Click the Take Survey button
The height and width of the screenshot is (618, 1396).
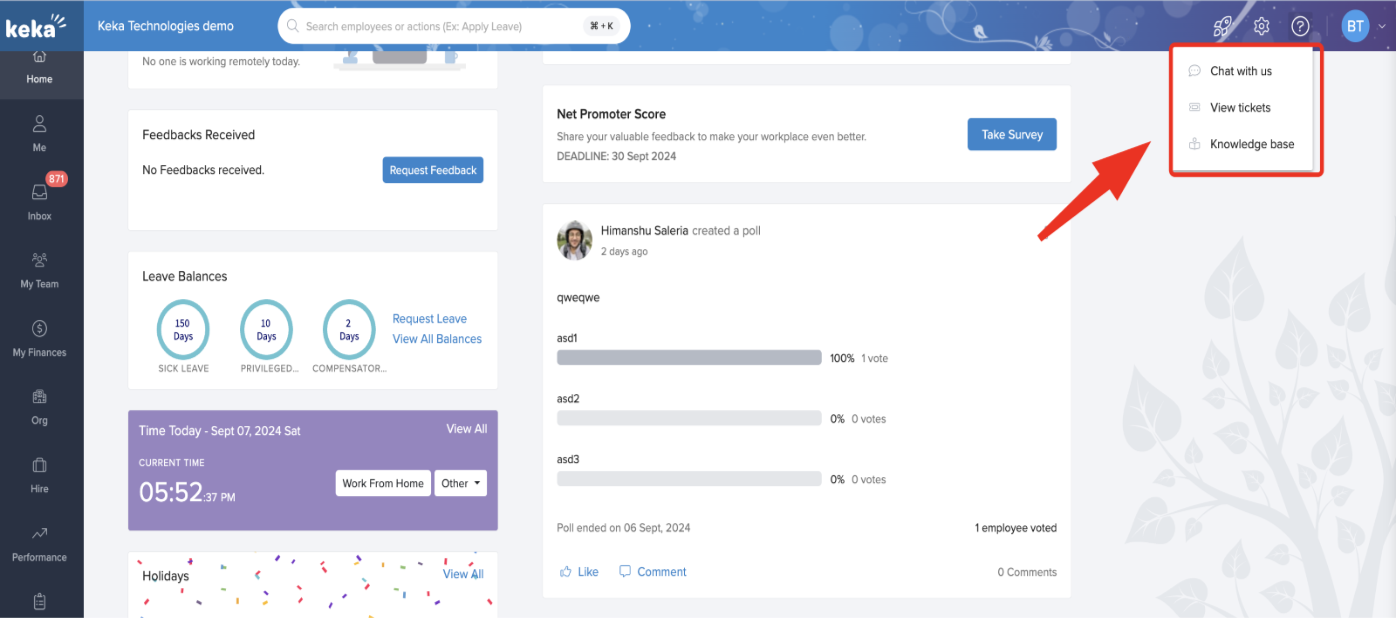[x=1011, y=135]
